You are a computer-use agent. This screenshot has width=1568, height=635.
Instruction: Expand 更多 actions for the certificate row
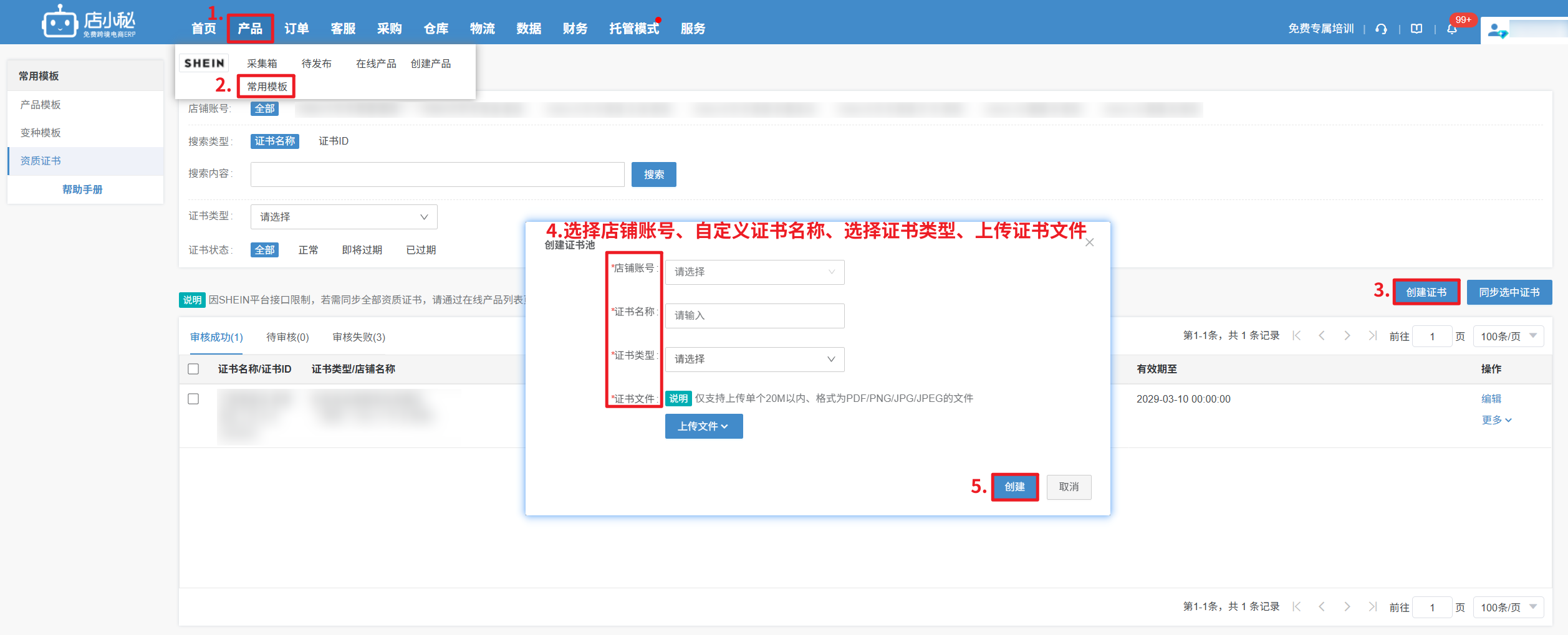(x=1496, y=420)
